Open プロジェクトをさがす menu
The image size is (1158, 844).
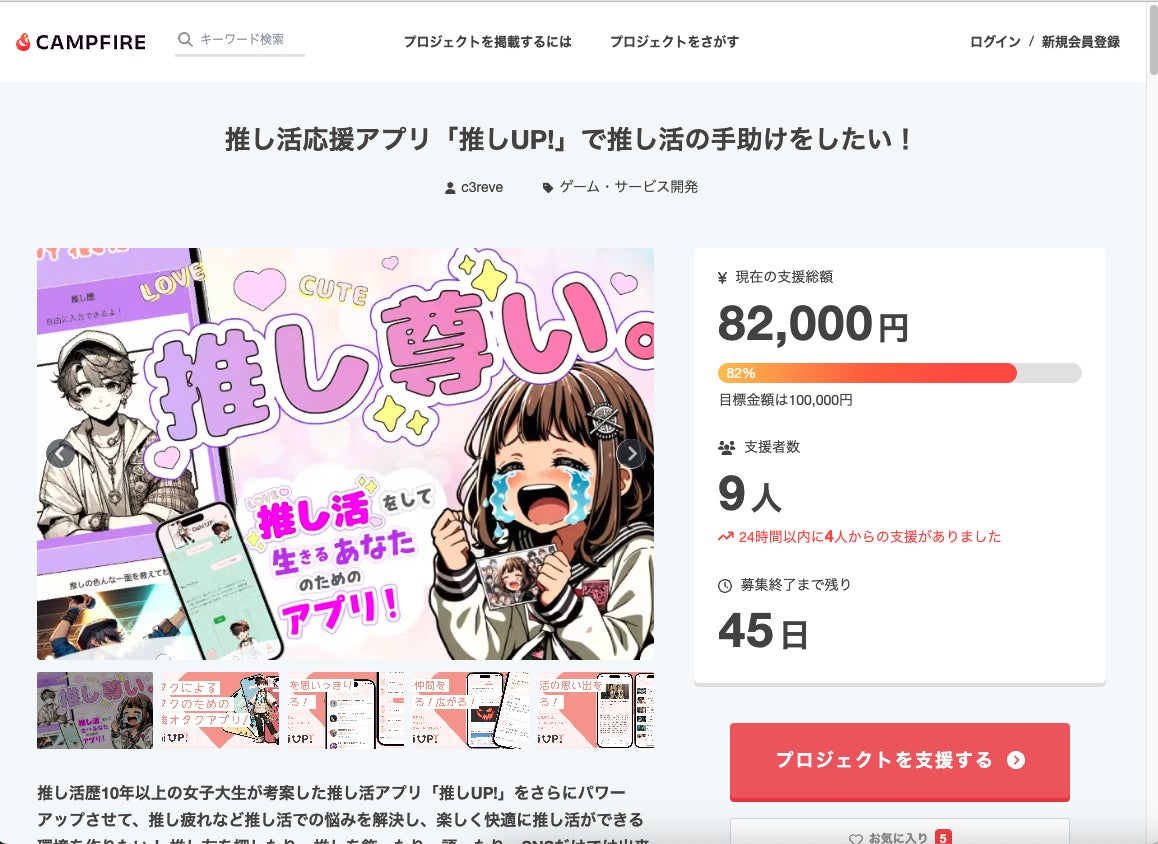tap(674, 42)
